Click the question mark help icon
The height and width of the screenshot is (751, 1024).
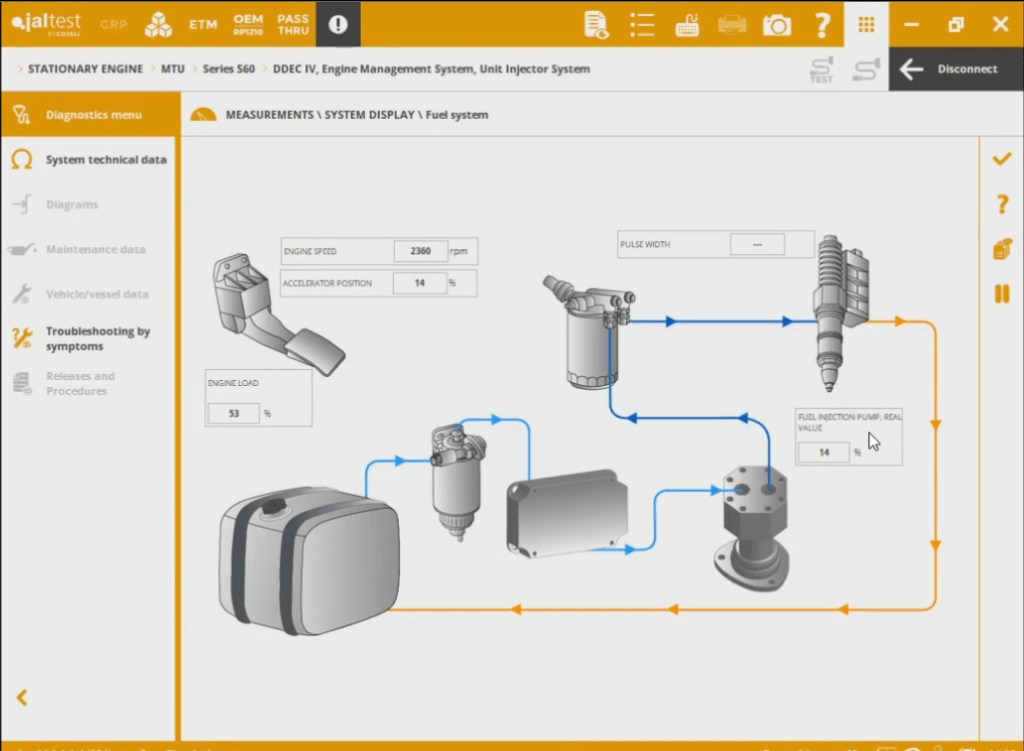pyautogui.click(x=822, y=23)
